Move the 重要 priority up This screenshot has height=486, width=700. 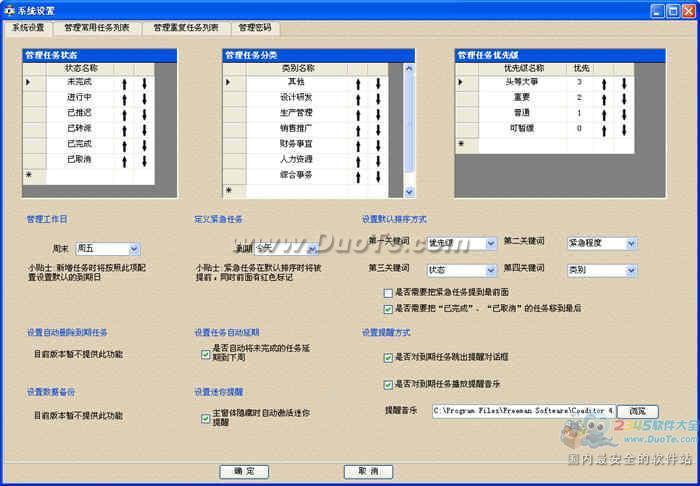(x=604, y=98)
